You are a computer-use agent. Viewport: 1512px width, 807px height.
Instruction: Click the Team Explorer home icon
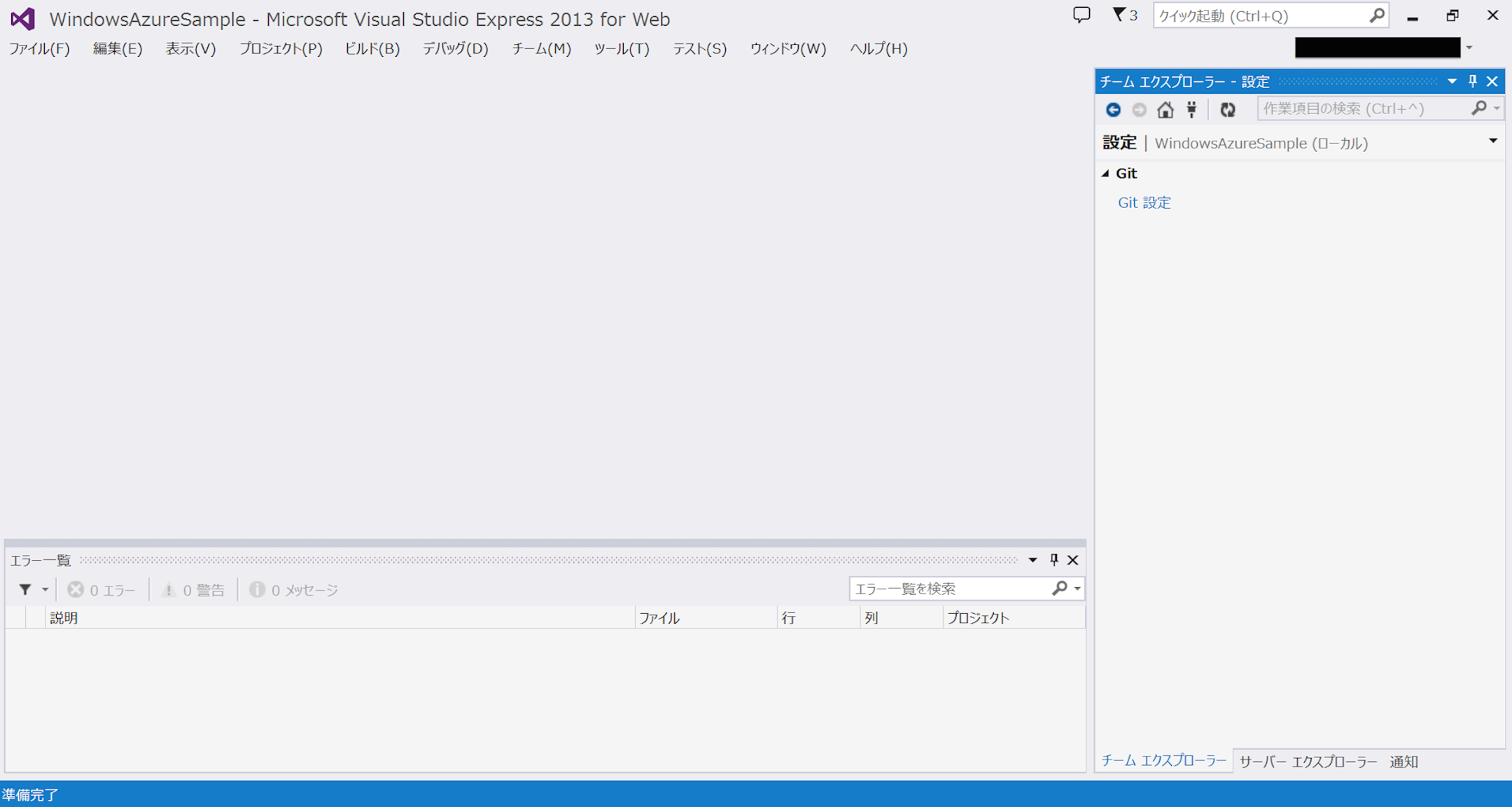coord(1165,109)
